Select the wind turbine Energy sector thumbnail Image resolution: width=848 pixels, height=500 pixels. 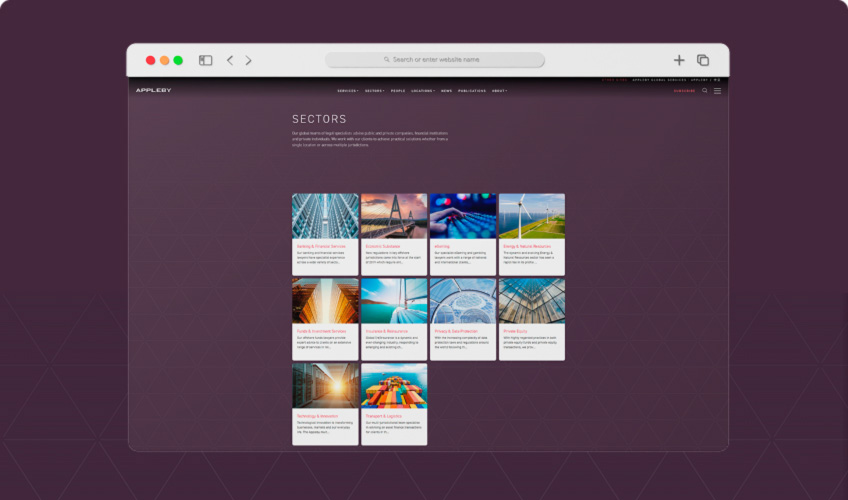pyautogui.click(x=531, y=216)
